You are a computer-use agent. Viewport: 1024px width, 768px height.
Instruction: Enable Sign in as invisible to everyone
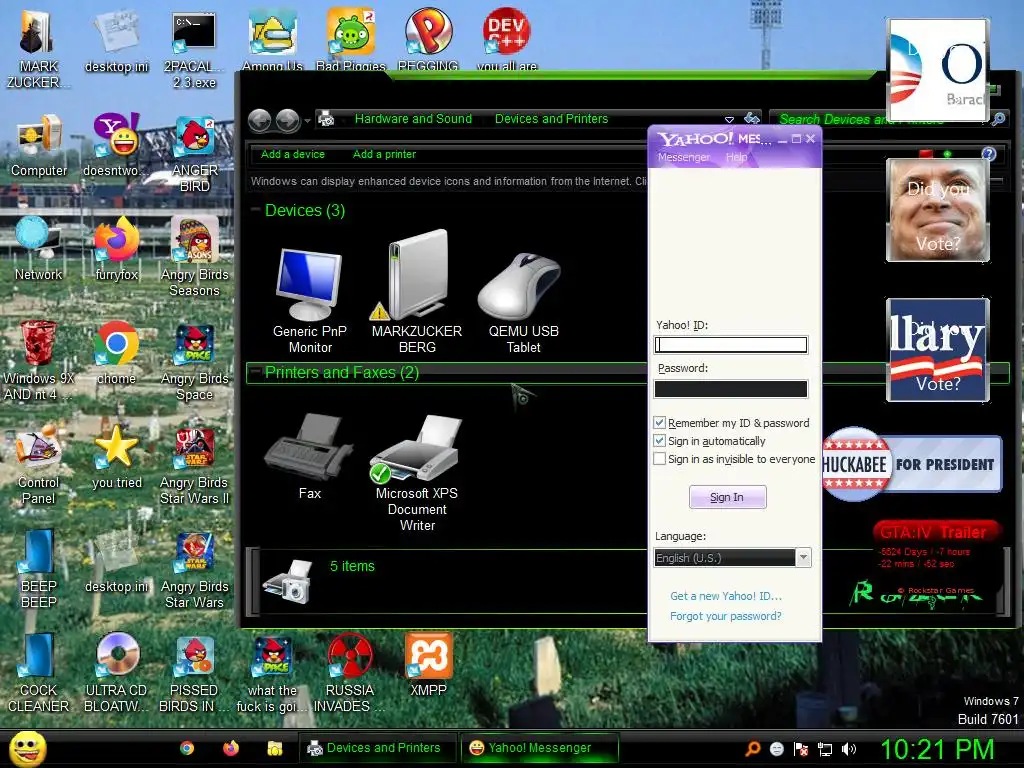tap(660, 459)
